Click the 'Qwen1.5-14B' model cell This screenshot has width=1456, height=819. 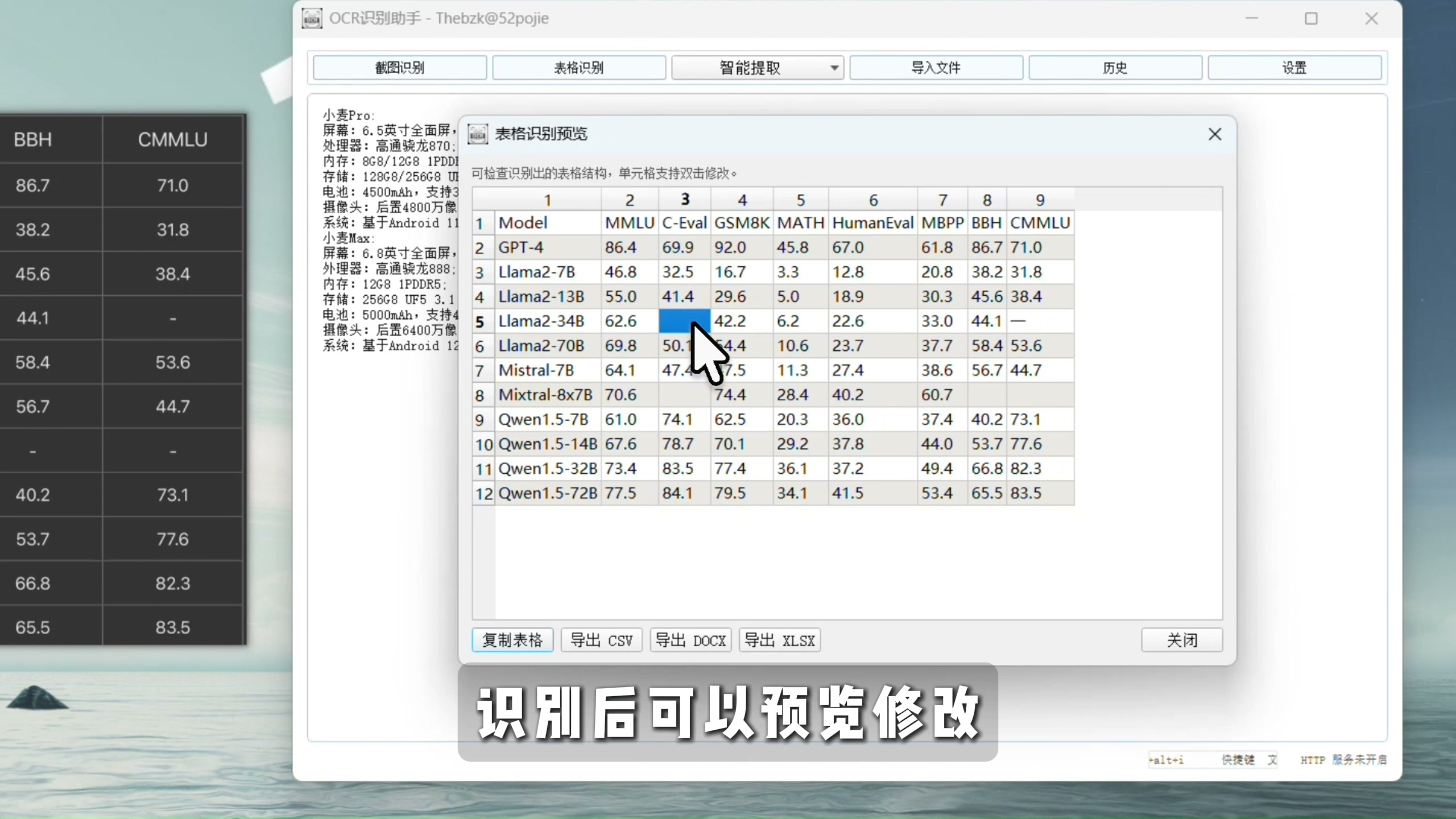click(548, 444)
